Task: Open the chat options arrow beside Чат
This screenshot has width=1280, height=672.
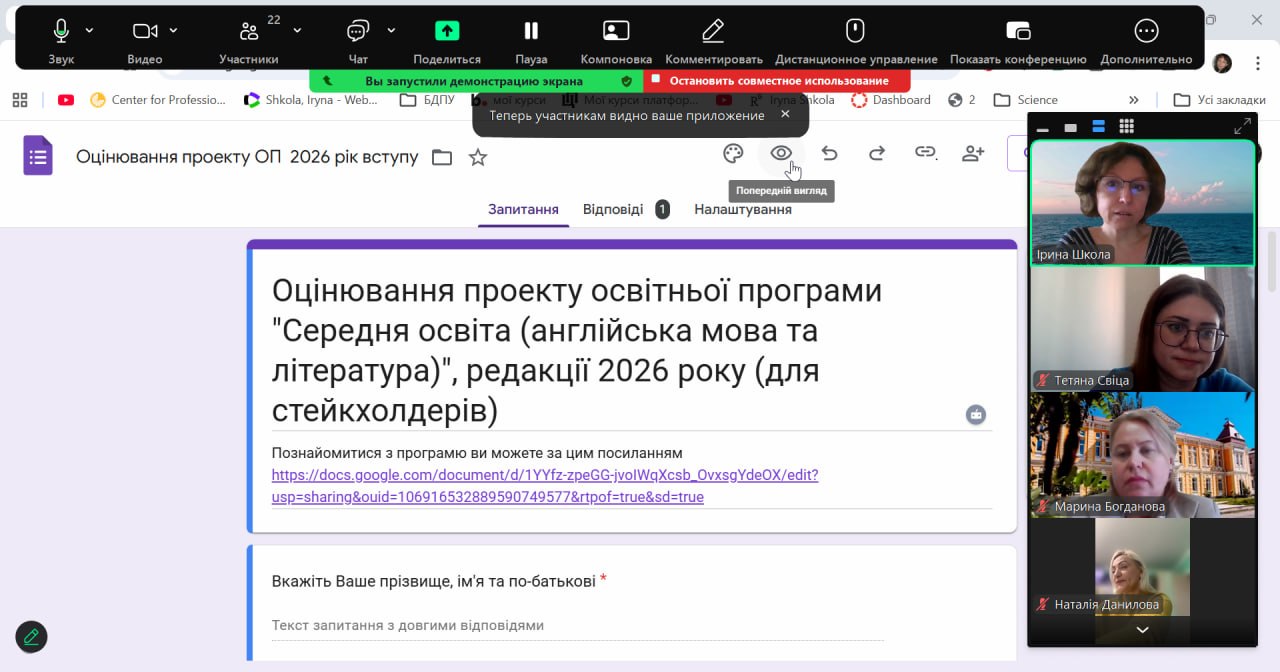Action: pos(391,30)
